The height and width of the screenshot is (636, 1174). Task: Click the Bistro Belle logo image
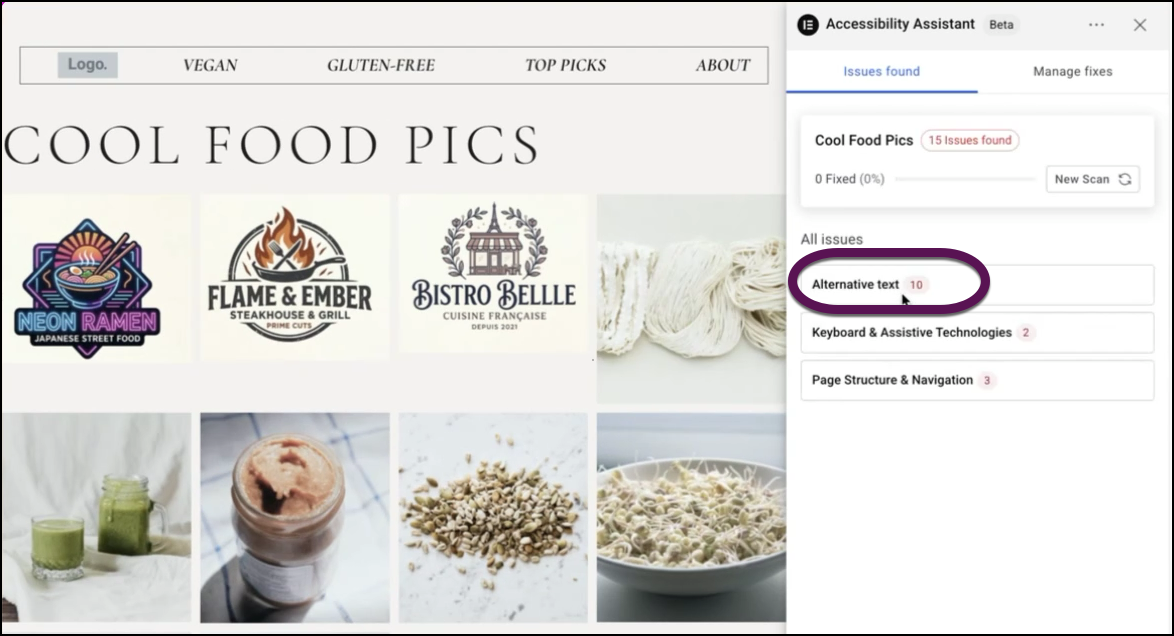click(x=493, y=272)
